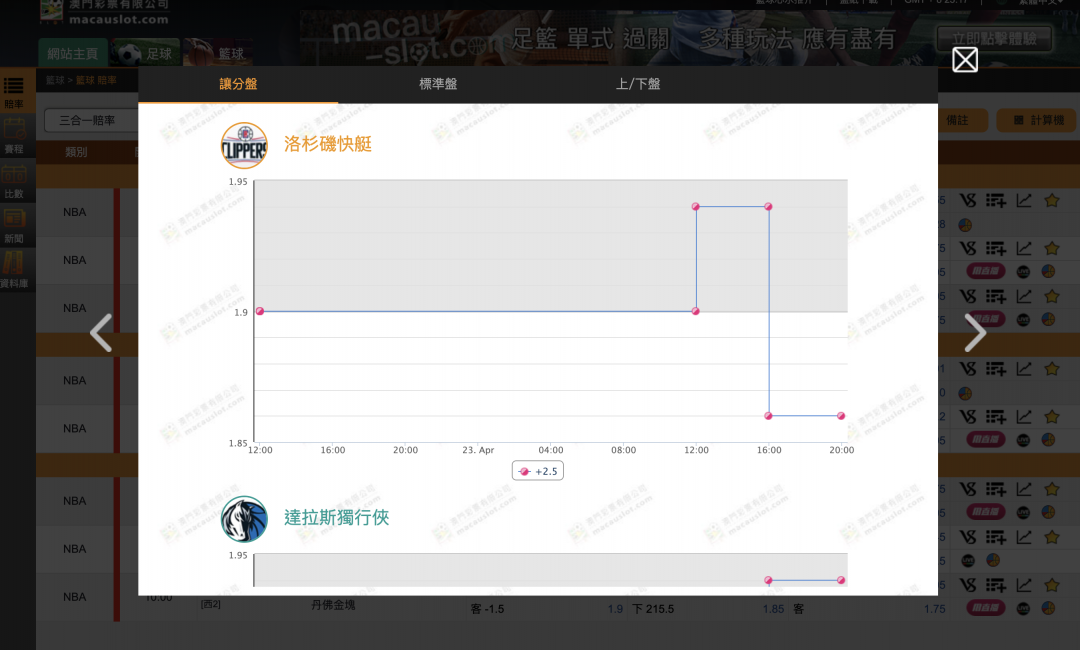Click the 立即點擊體驗 banner button
Viewport: 1080px width, 650px height.
point(994,39)
